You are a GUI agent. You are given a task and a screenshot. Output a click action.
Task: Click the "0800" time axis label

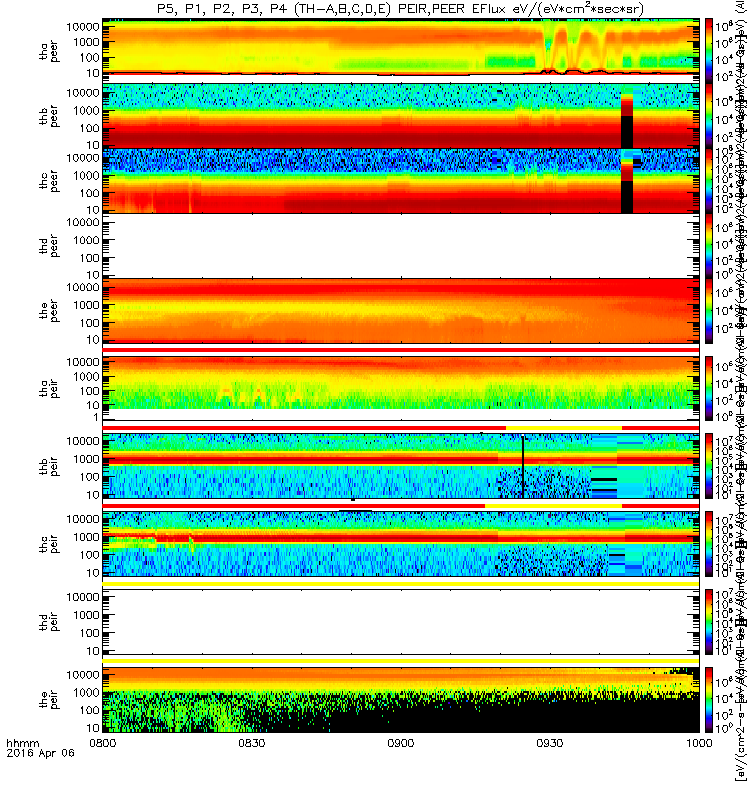(x=103, y=743)
